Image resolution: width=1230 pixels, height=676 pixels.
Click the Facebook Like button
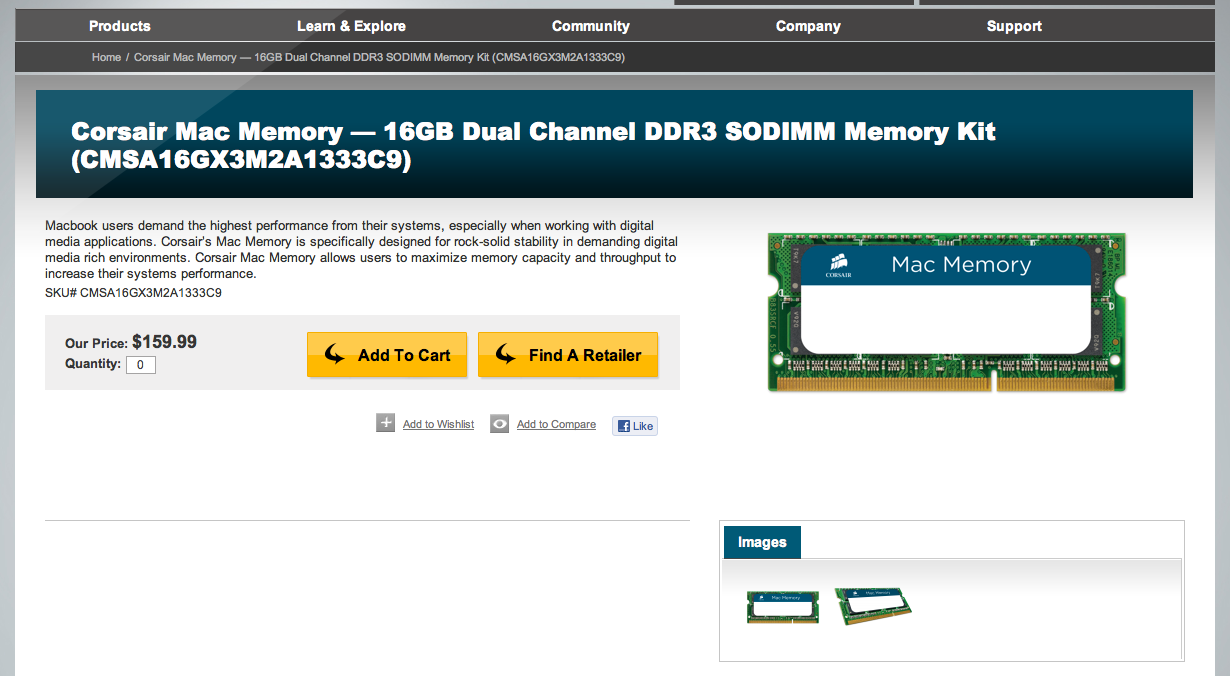click(635, 426)
